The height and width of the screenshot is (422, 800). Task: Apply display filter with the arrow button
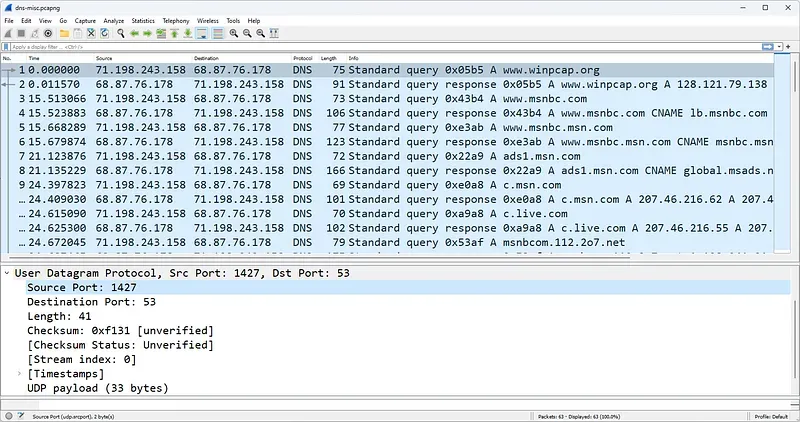[x=767, y=46]
